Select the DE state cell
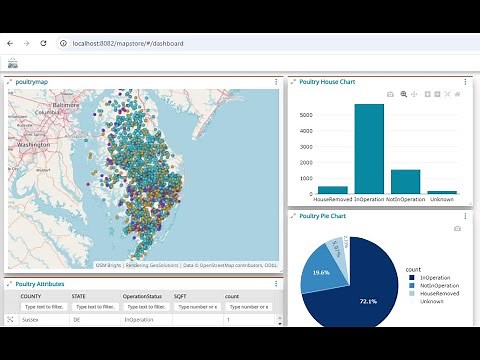This screenshot has width=480, height=360. tap(95, 319)
